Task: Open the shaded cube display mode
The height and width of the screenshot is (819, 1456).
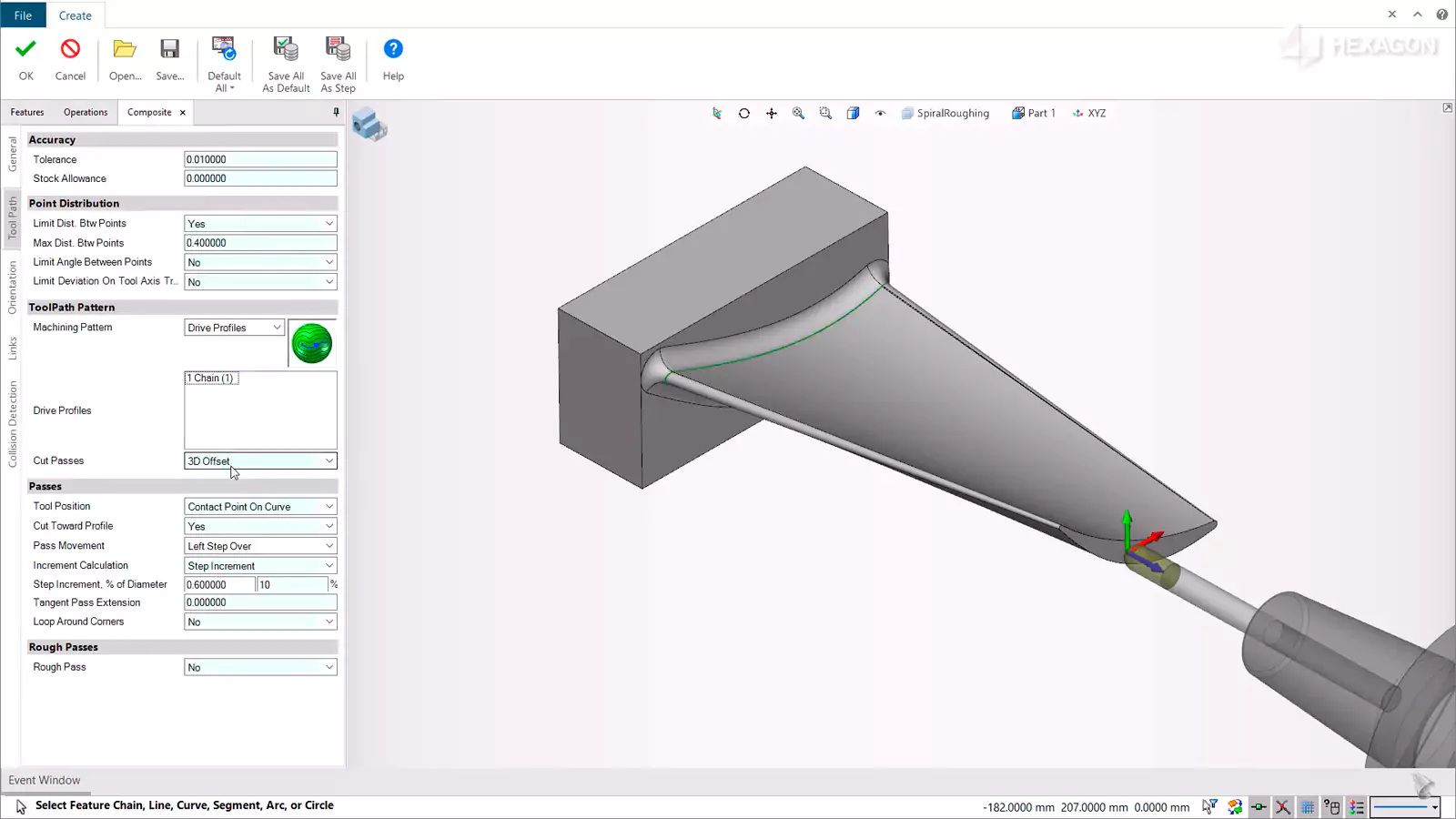Action: pos(853,114)
